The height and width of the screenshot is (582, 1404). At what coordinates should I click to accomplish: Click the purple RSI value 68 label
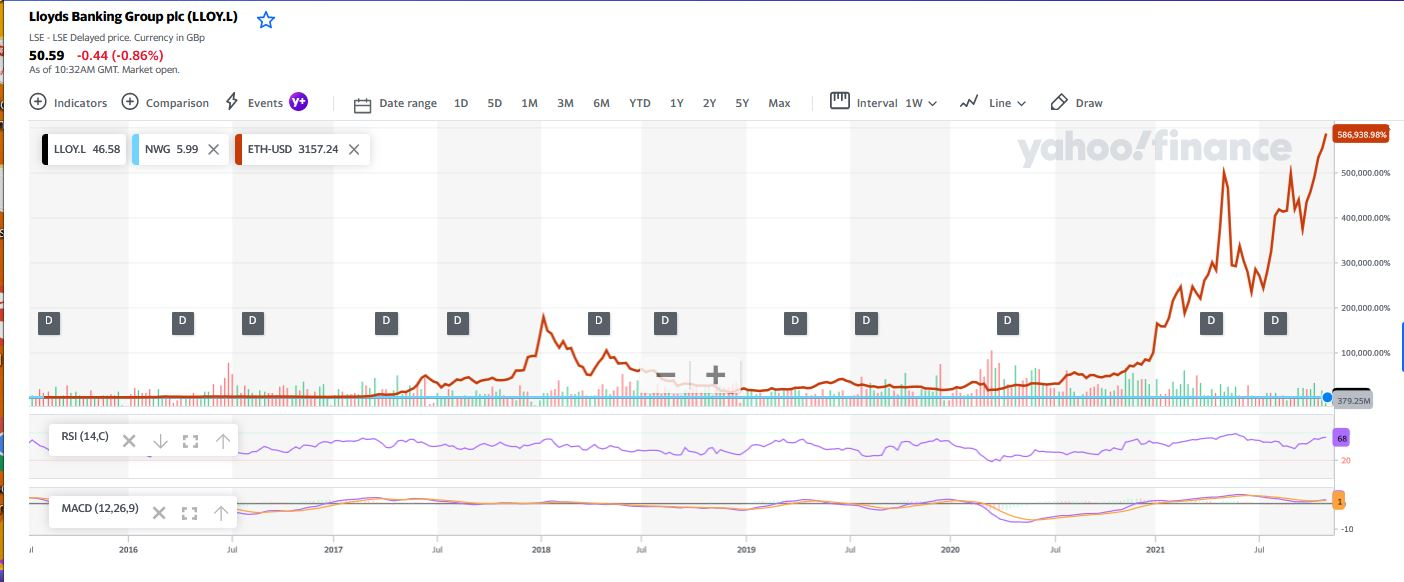[1342, 439]
